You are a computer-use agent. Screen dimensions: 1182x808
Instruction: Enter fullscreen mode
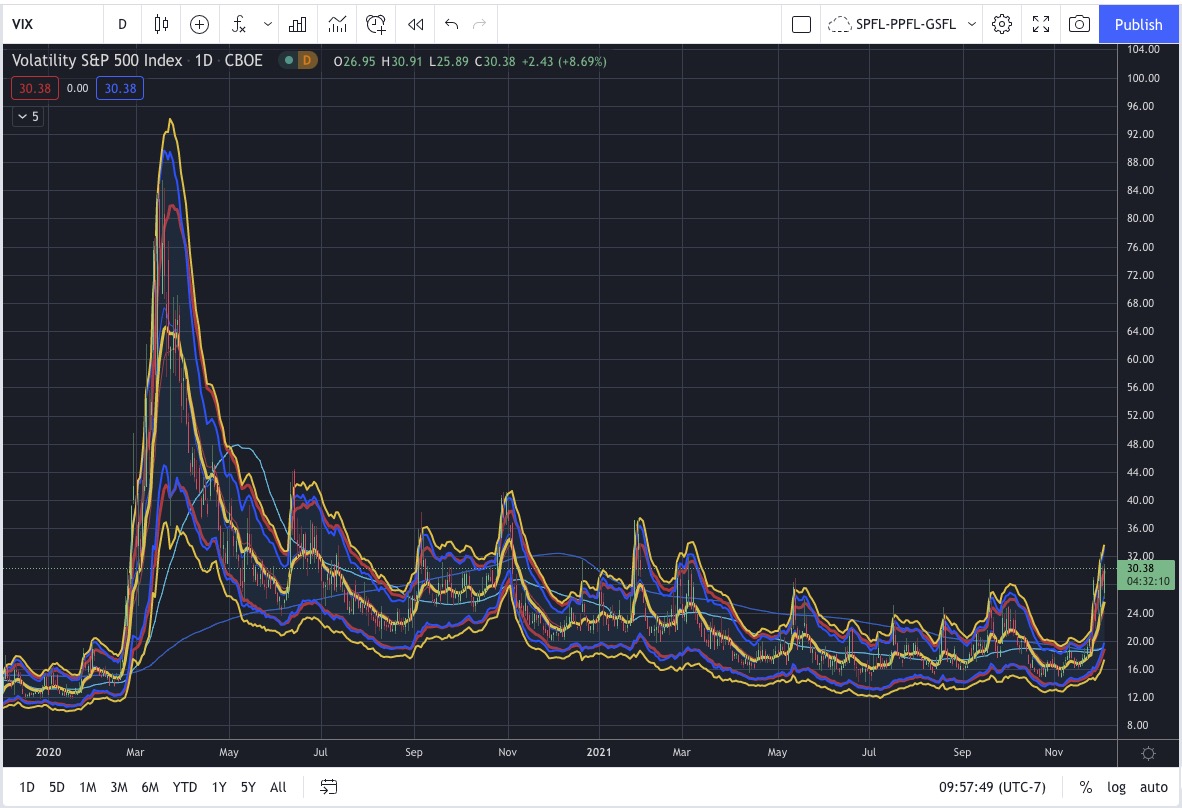pyautogui.click(x=1040, y=24)
